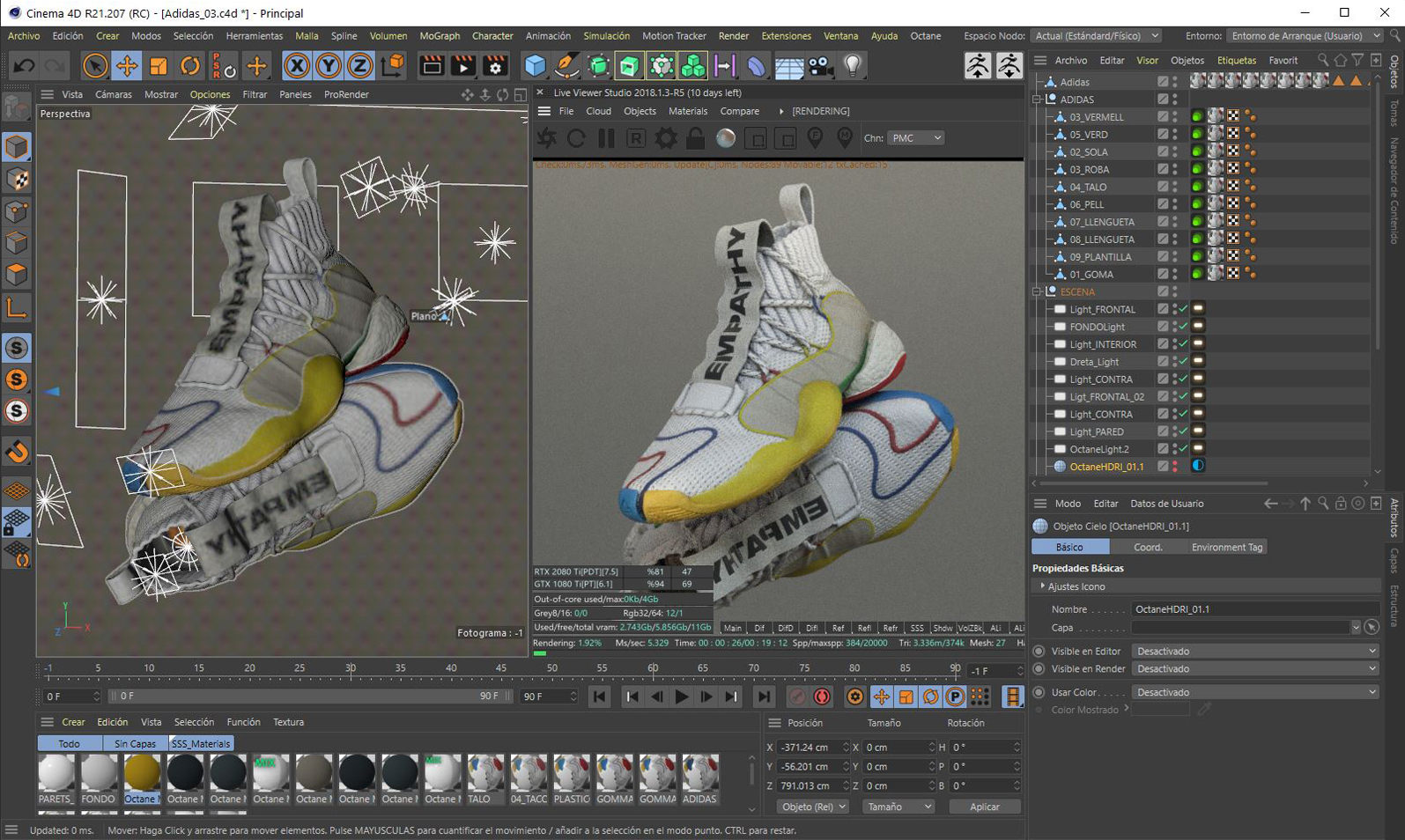Image resolution: width=1405 pixels, height=840 pixels.
Task: Toggle visibility dots of 03_VERMELL
Action: (1175, 116)
